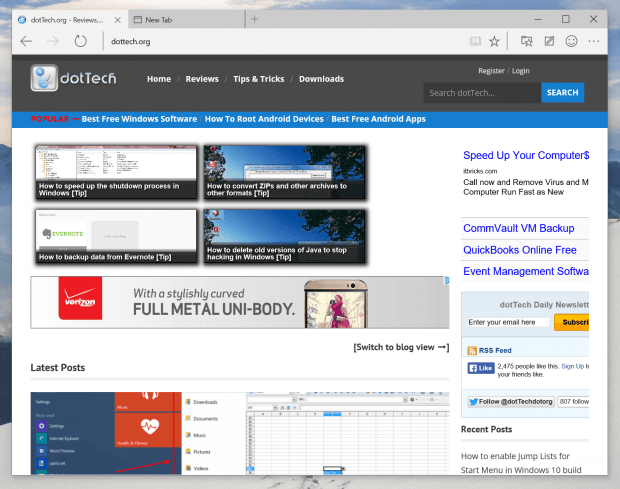Add page to favorites star icon

point(494,41)
